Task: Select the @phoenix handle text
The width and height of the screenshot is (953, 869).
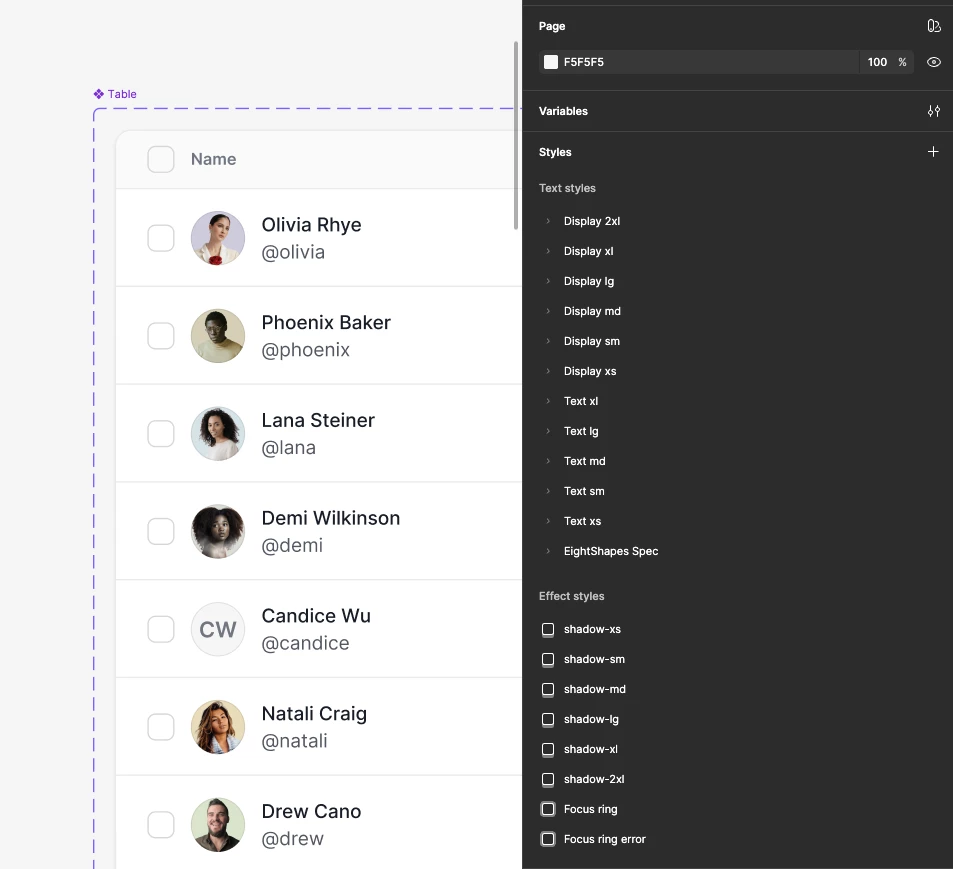Action: 306,350
